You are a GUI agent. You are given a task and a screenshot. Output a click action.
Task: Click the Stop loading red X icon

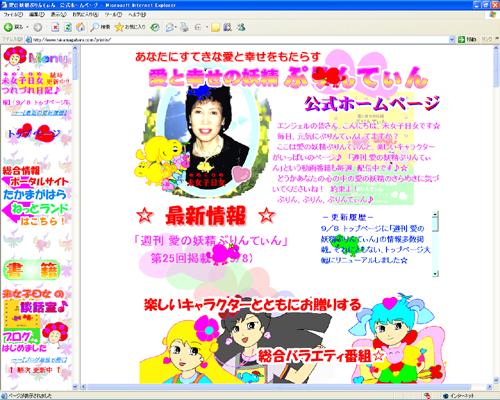[55, 27]
